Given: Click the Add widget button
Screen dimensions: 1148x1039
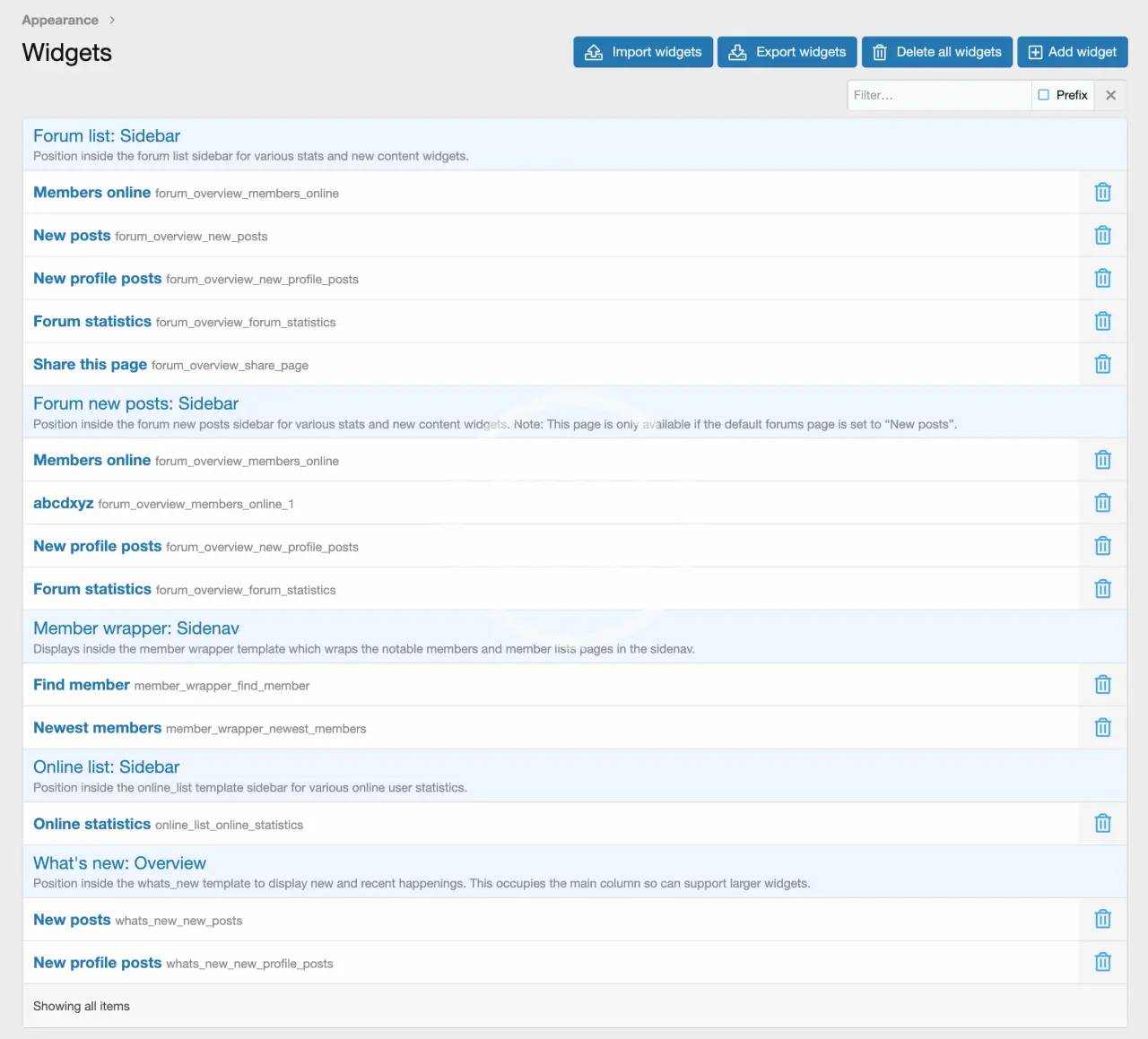Looking at the screenshot, I should [x=1072, y=52].
